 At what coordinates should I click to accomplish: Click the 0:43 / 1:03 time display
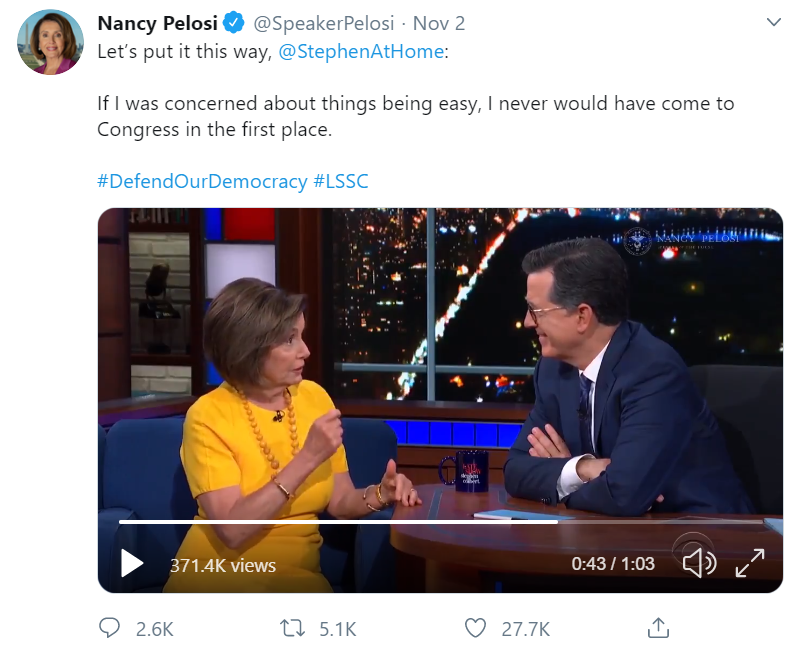click(x=613, y=564)
